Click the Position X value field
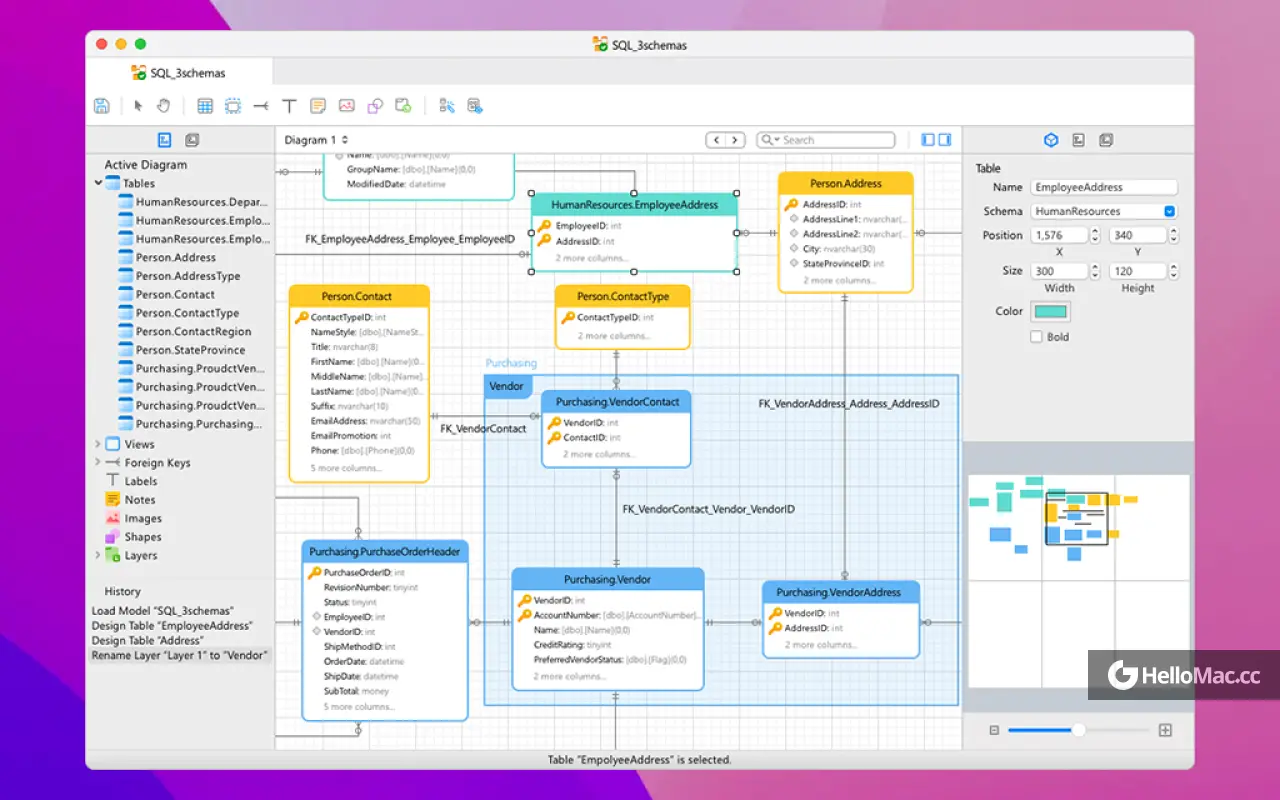This screenshot has height=800, width=1280. (x=1060, y=235)
